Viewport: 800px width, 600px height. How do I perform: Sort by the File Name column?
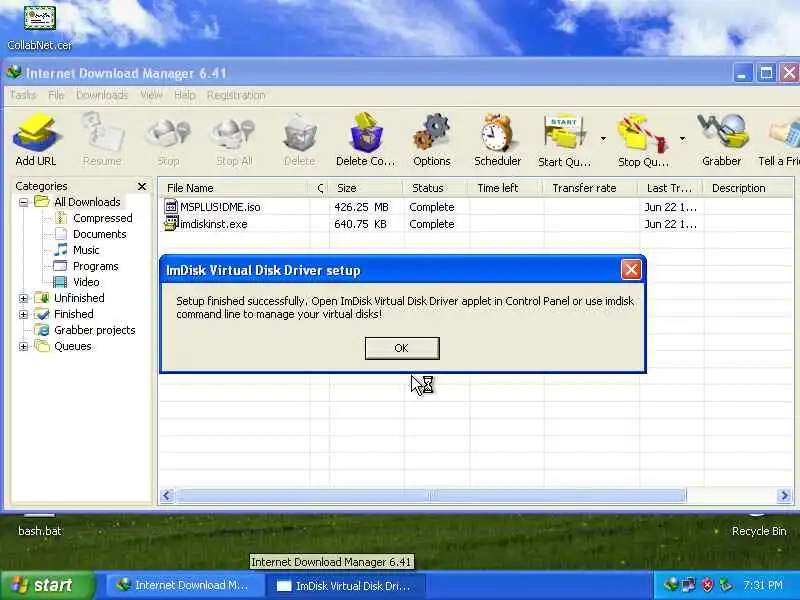pyautogui.click(x=235, y=188)
